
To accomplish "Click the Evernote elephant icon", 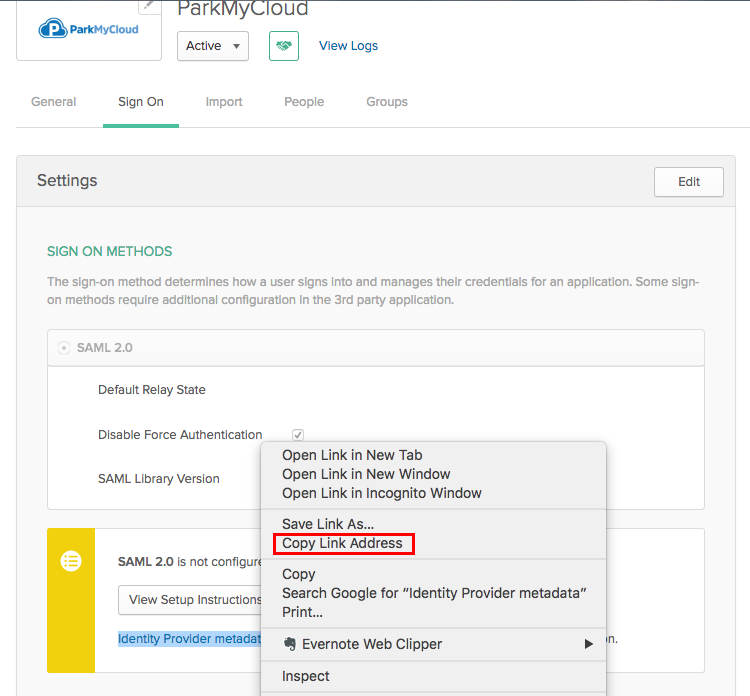I will pyautogui.click(x=290, y=644).
